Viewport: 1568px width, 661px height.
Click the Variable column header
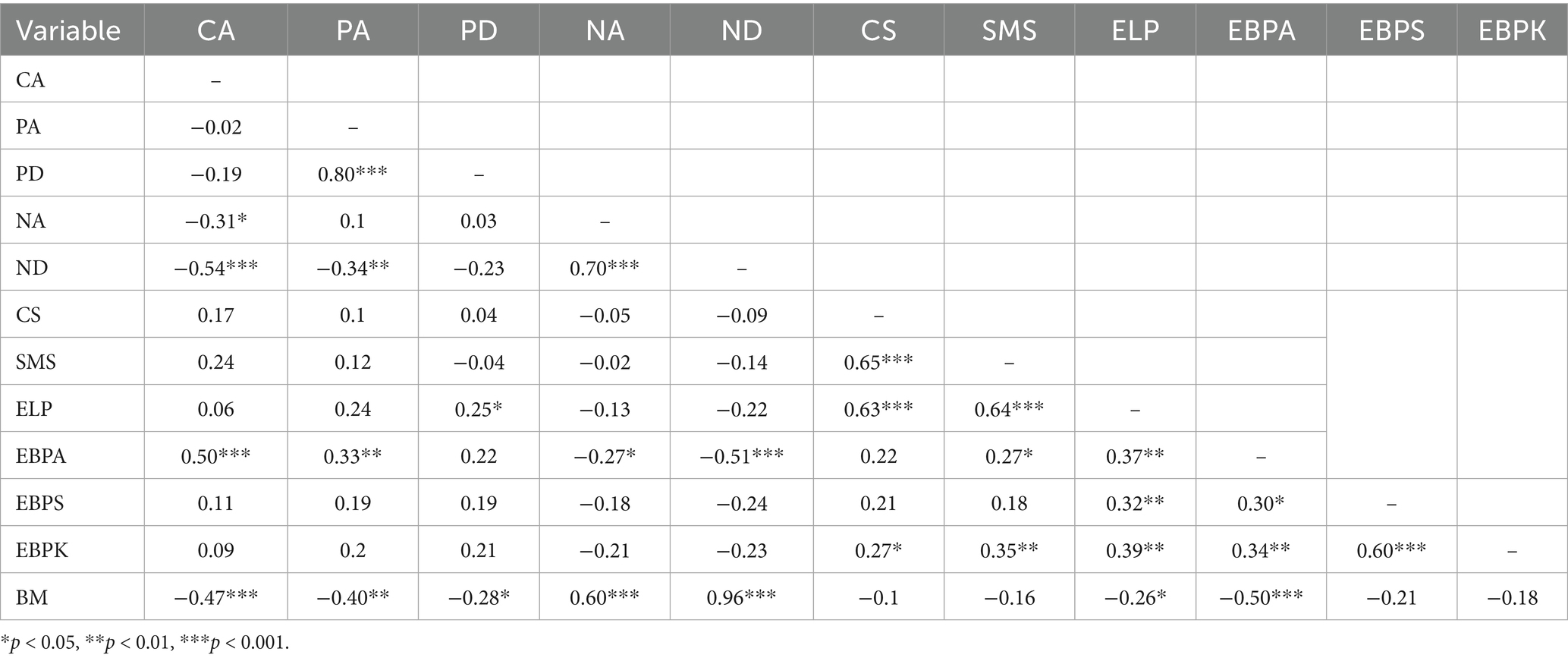[x=68, y=30]
